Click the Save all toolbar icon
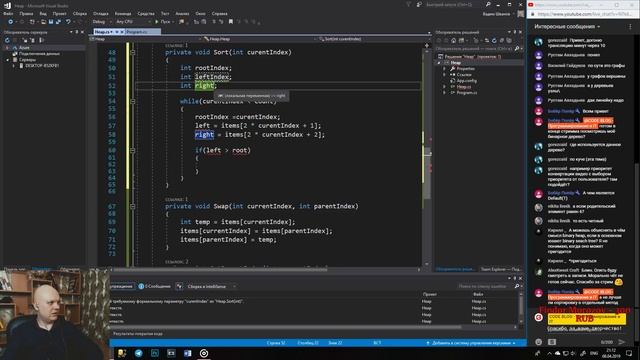The image size is (640, 360). click(58, 22)
